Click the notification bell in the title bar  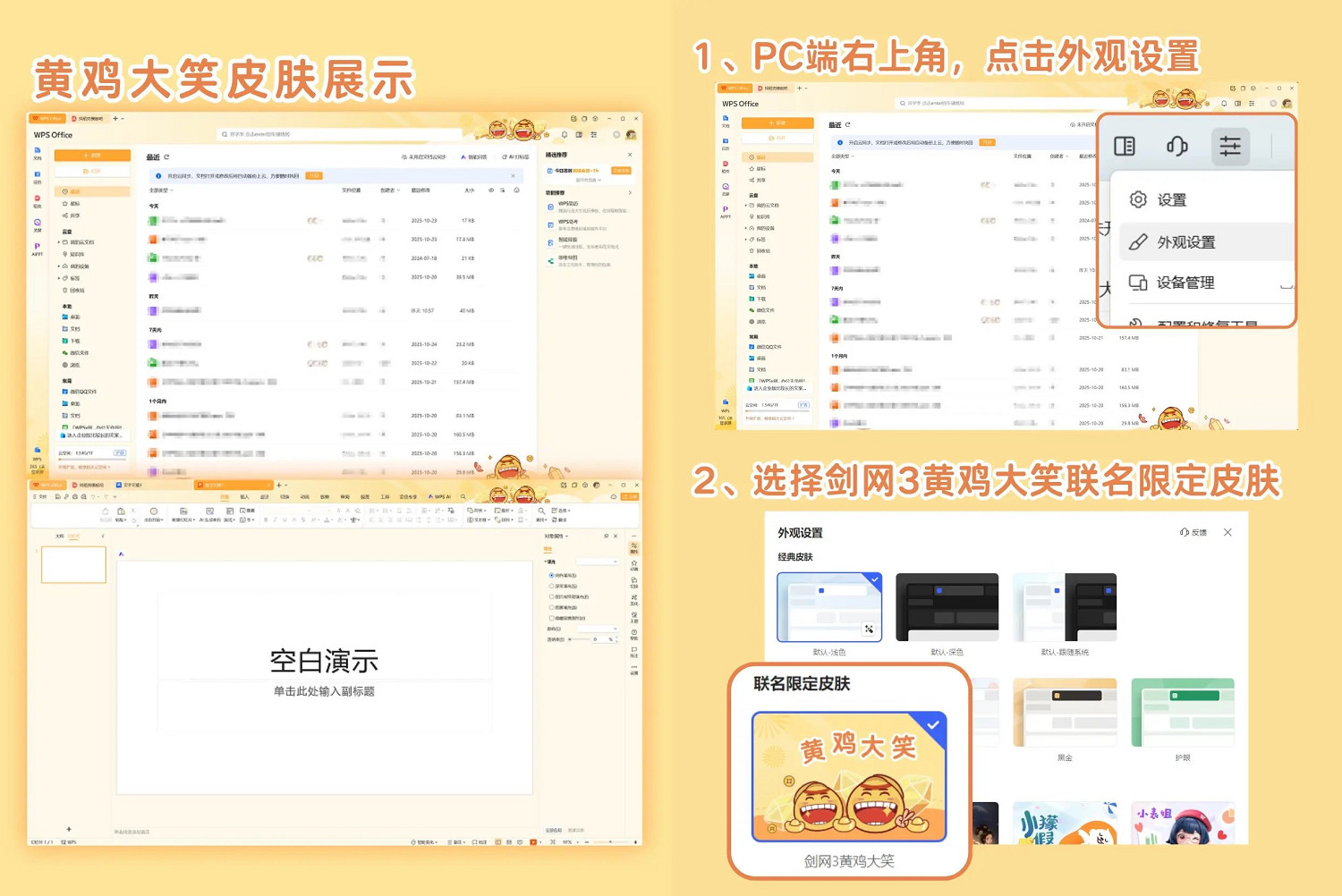[565, 135]
